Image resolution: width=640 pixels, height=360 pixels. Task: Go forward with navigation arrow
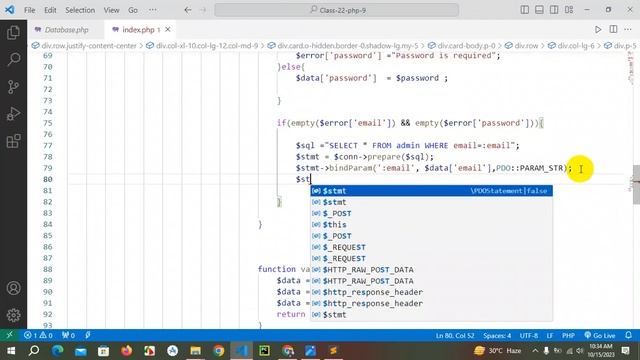(203, 10)
